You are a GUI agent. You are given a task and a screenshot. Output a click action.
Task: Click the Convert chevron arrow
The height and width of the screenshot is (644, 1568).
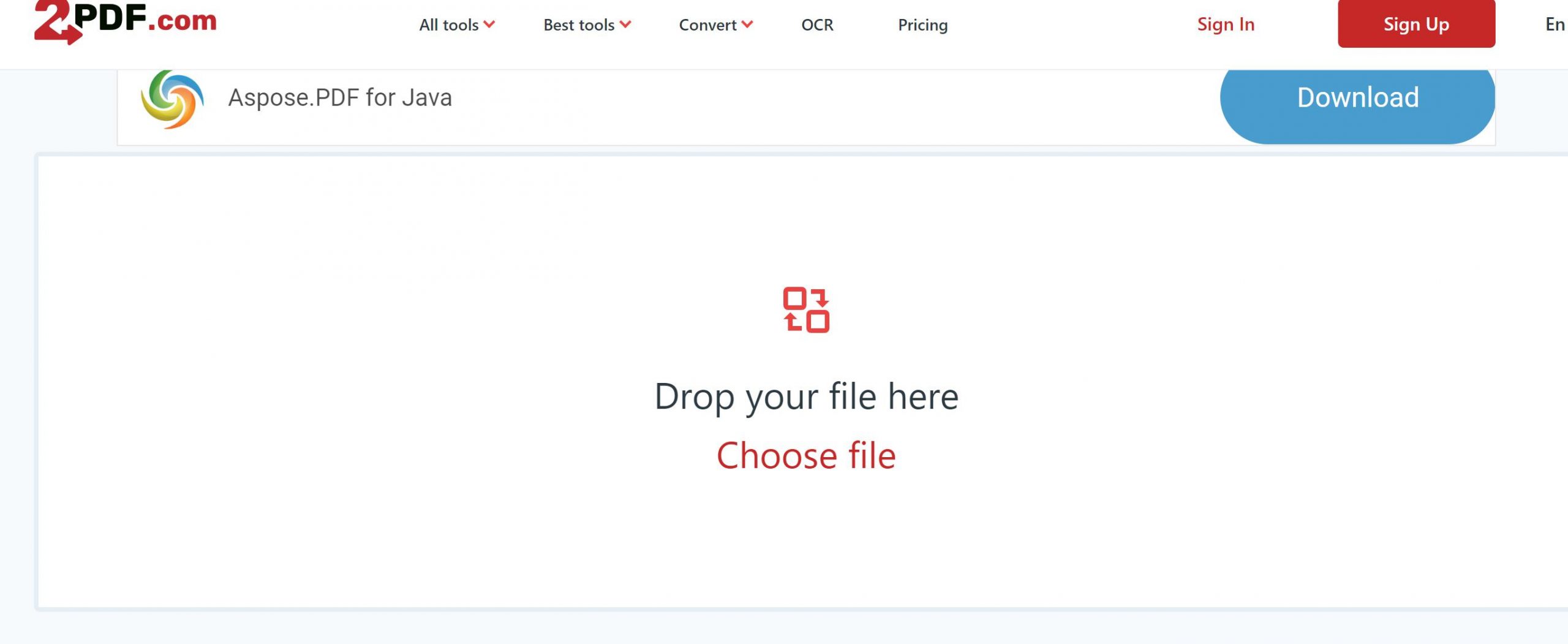747,25
